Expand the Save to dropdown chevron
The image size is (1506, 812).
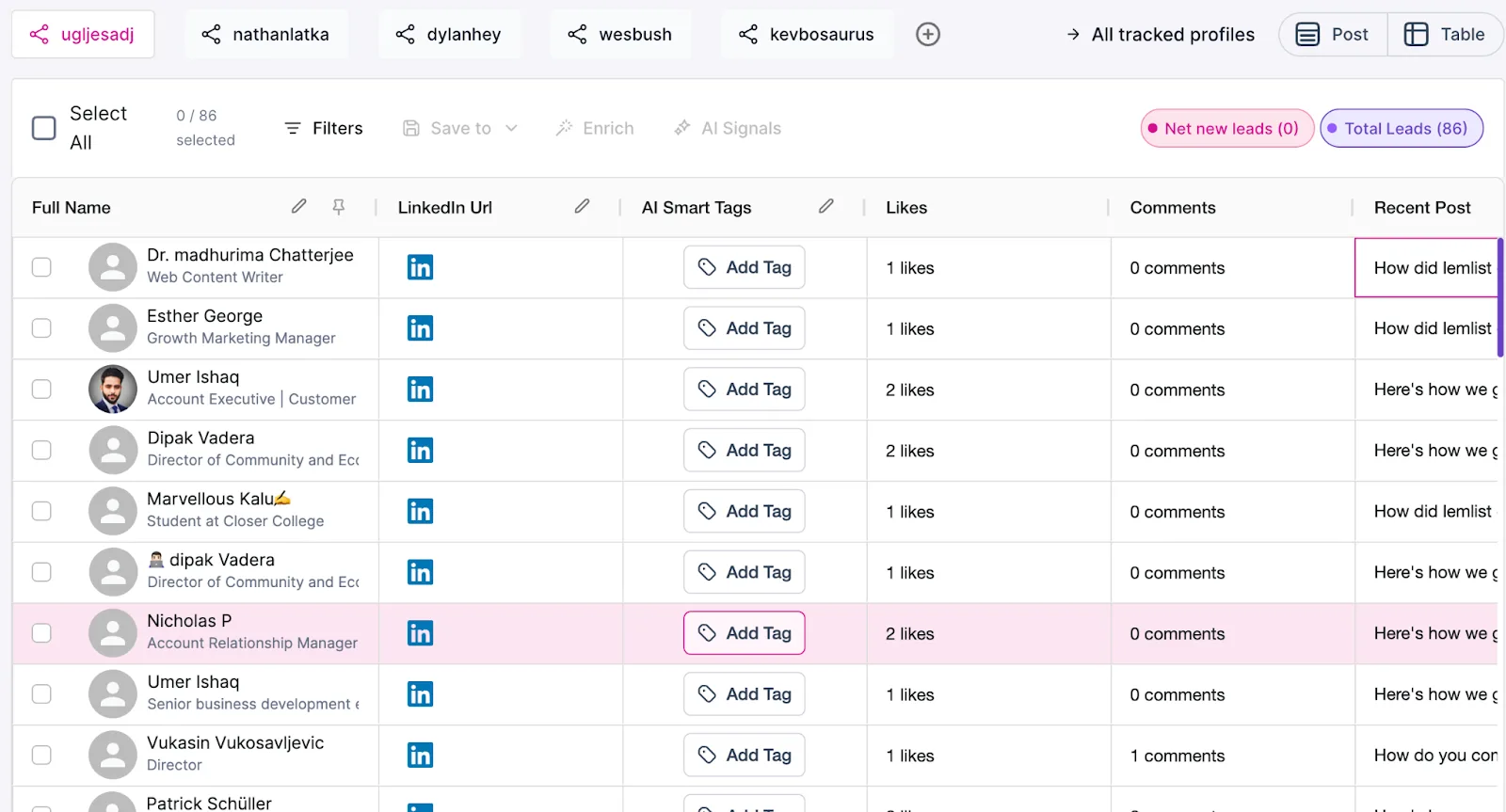tap(512, 128)
